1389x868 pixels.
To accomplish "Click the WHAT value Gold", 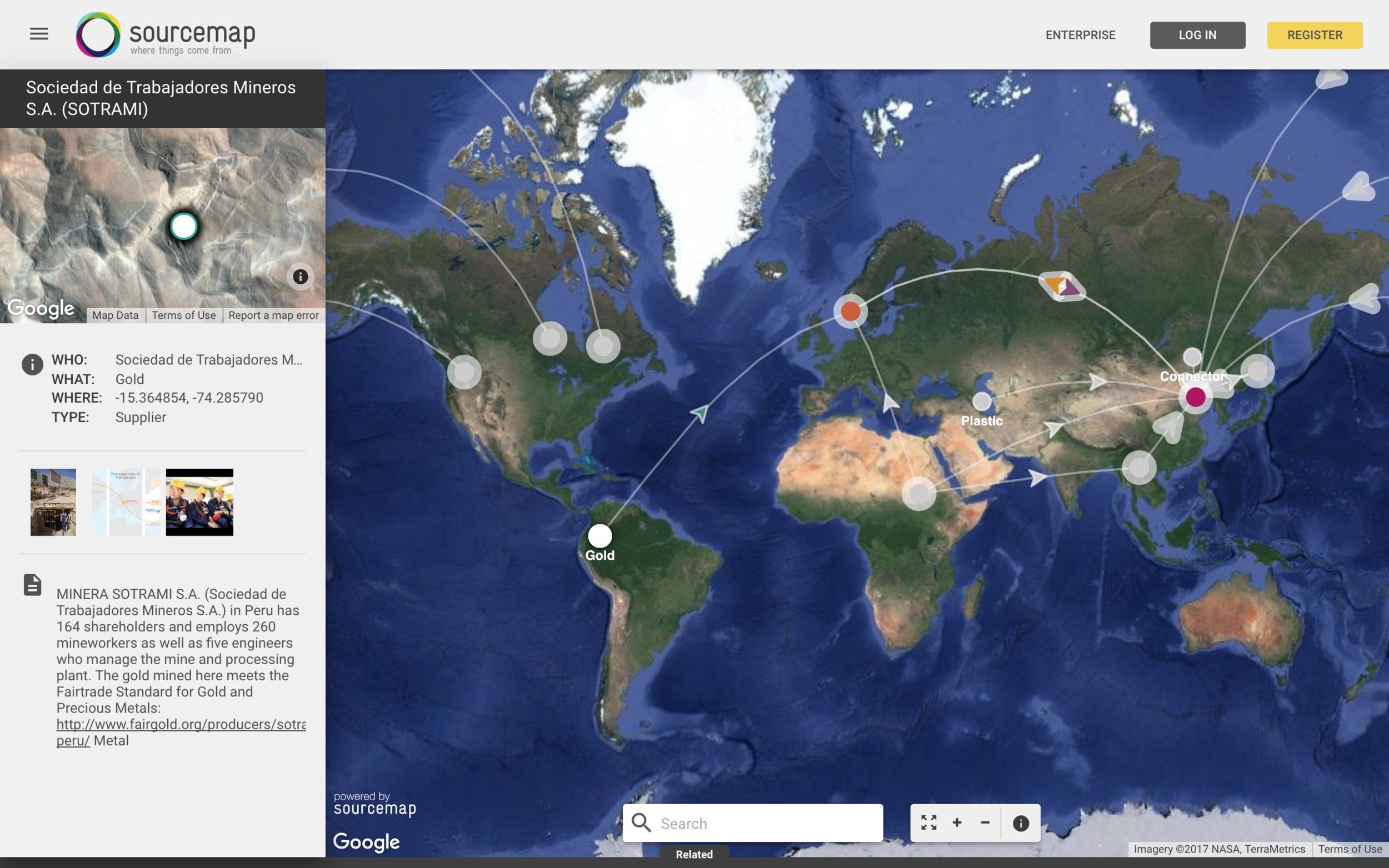I will pyautogui.click(x=130, y=379).
